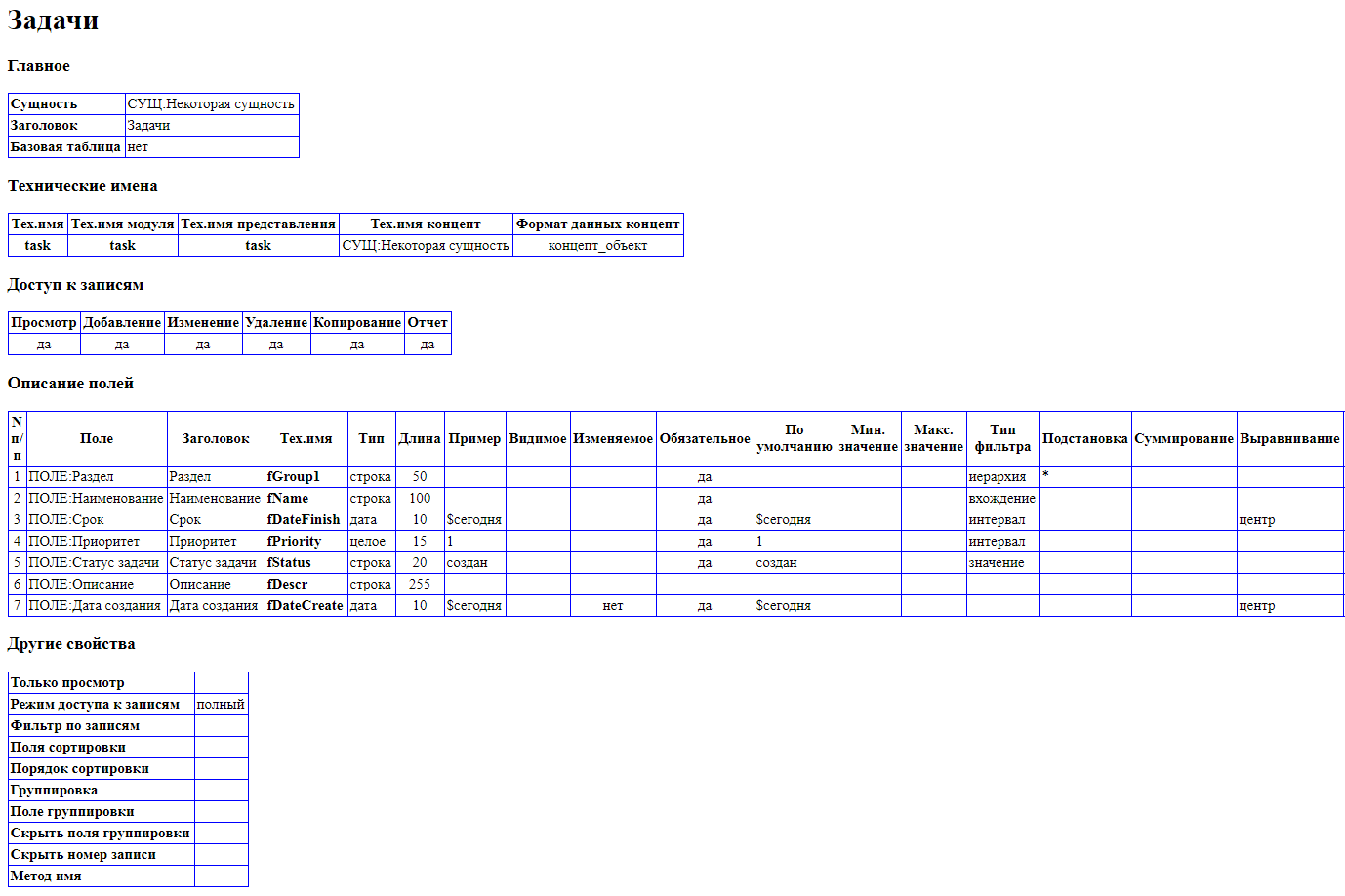Click the "Базовая таблица" label cell
This screenshot has height=896, width=1345.
click(x=67, y=146)
